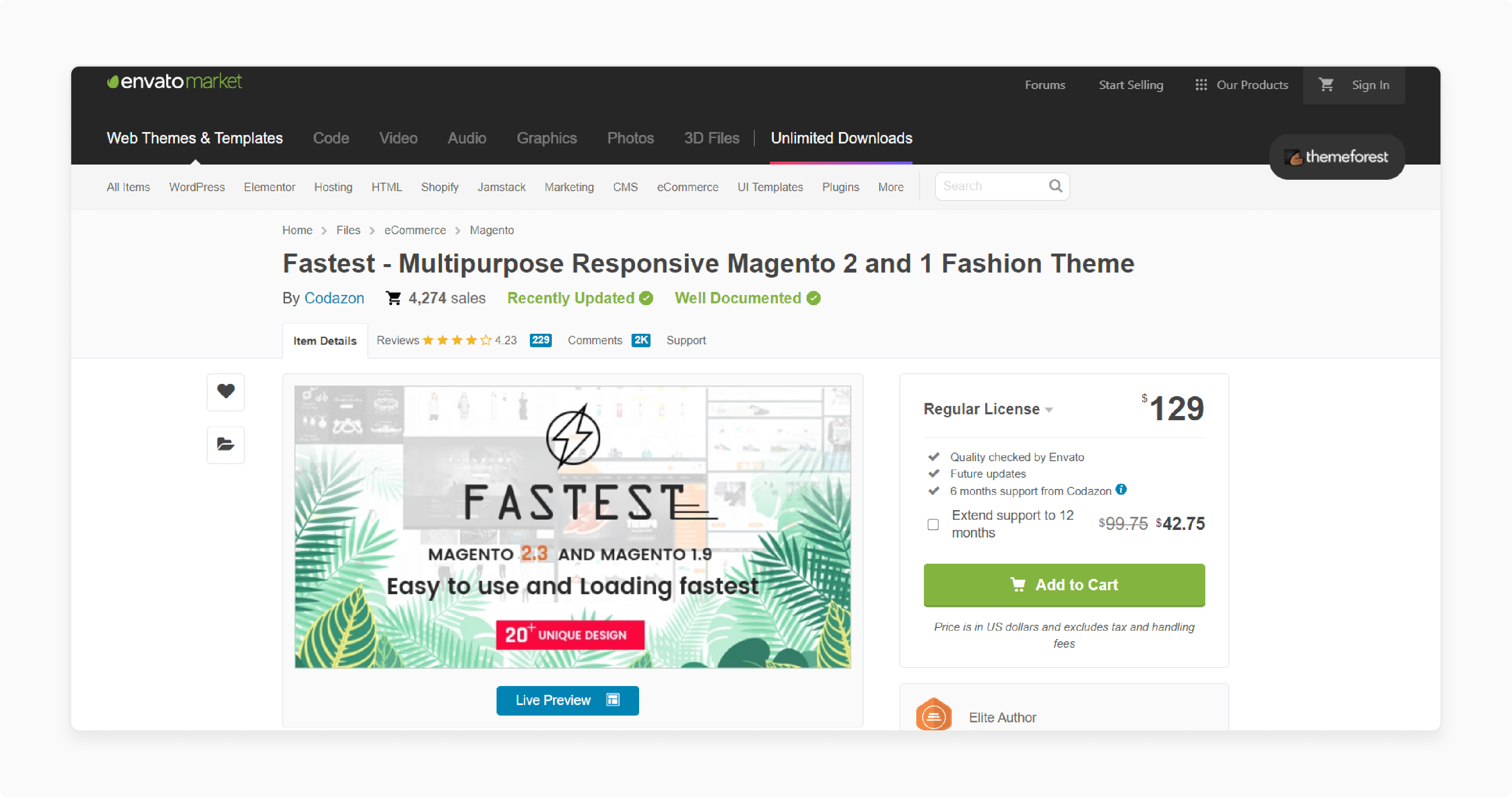Click the themeforest logo badge
This screenshot has height=797, width=1512.
[1336, 157]
